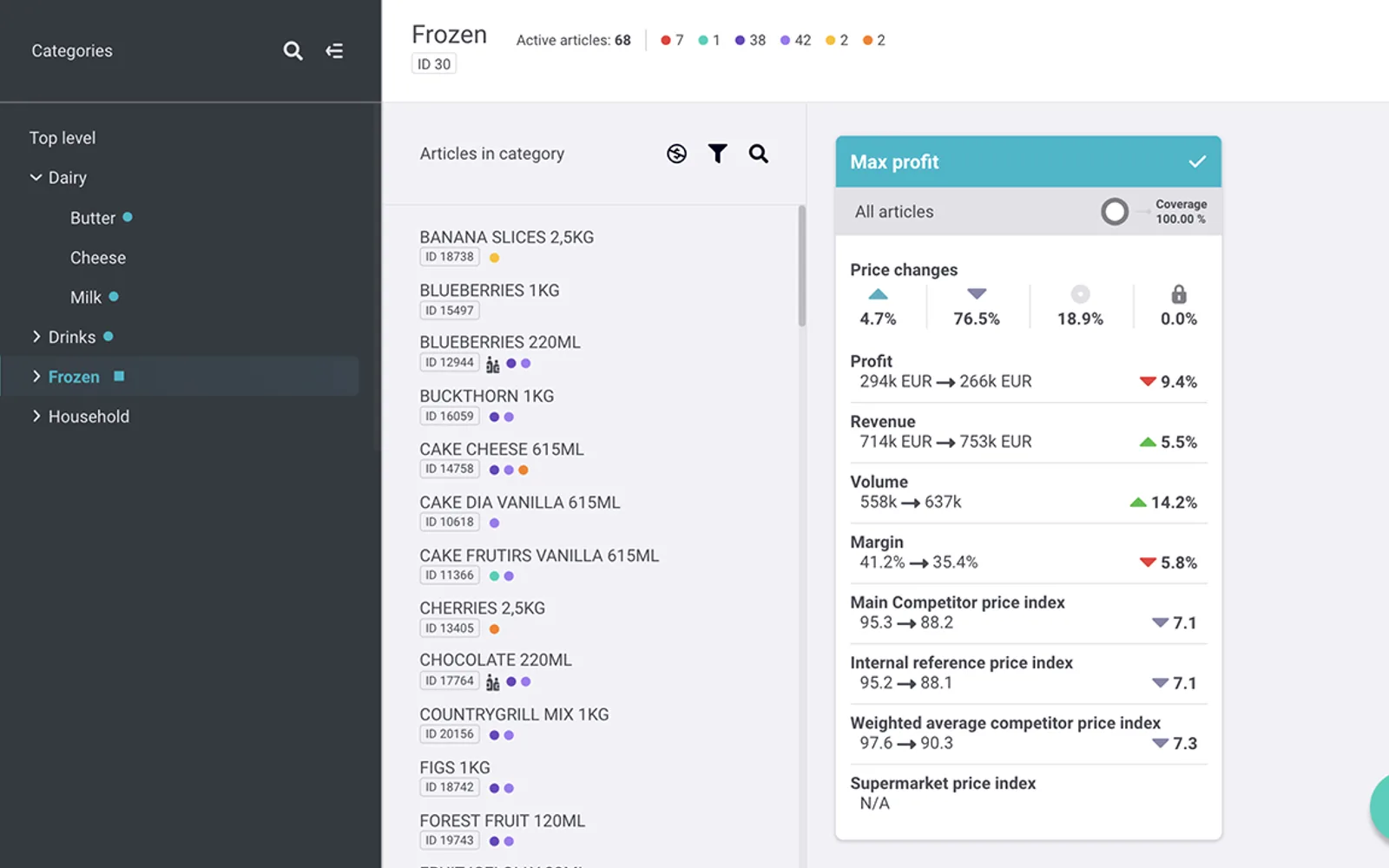Image resolution: width=1389 pixels, height=868 pixels.
Task: Click competitor icon on CHOCOLATE 220ML
Action: [x=493, y=682]
